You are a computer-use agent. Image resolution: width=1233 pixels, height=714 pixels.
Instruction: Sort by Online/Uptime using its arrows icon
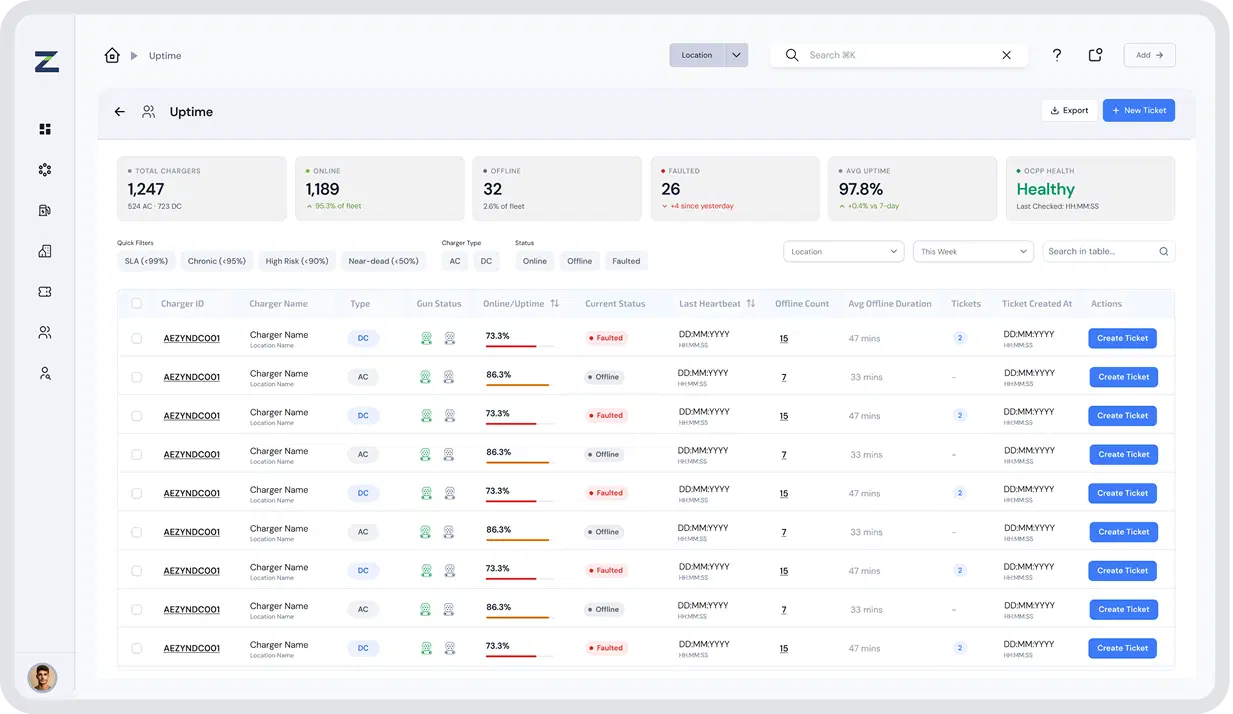click(554, 303)
